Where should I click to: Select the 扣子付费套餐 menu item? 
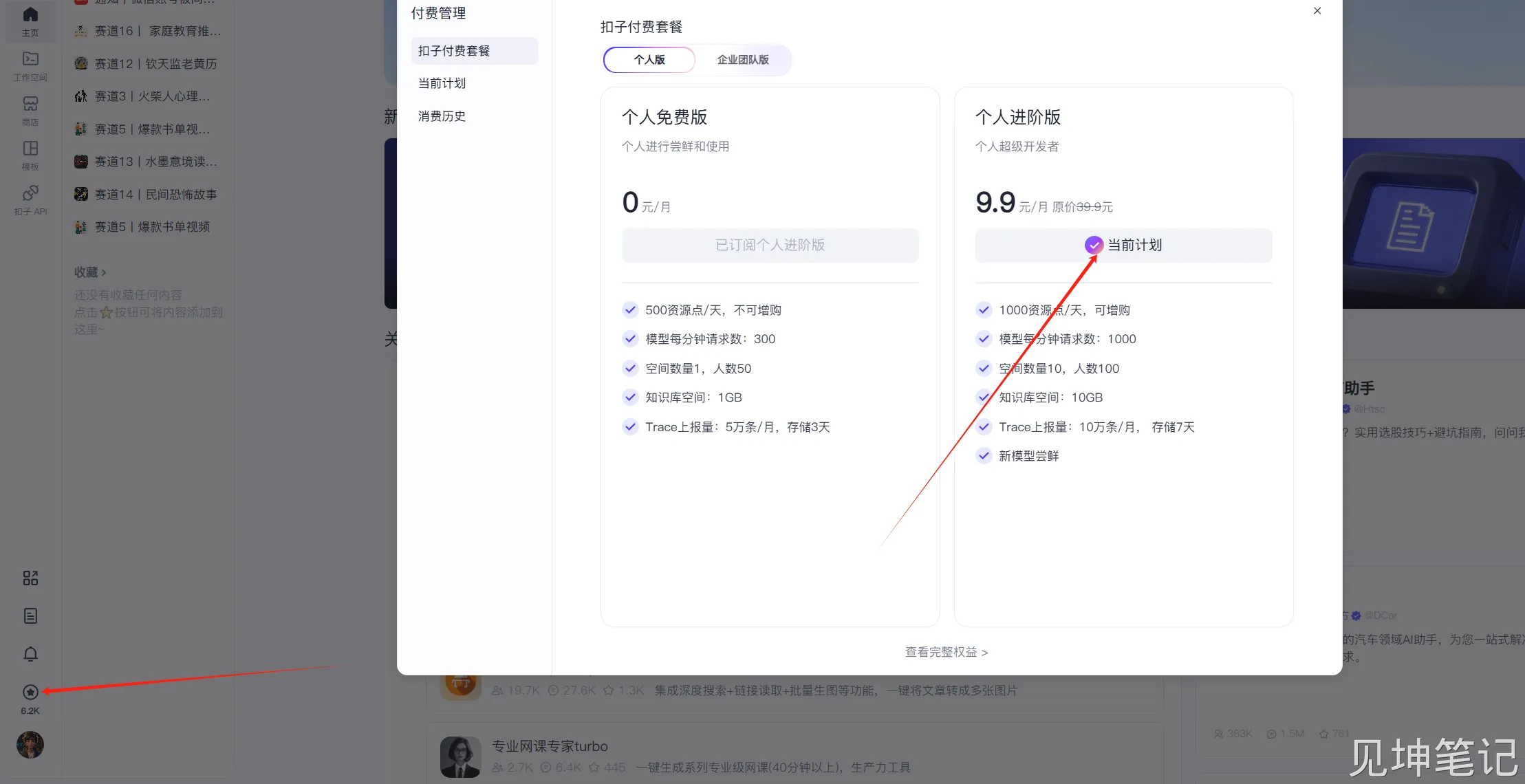click(x=454, y=51)
